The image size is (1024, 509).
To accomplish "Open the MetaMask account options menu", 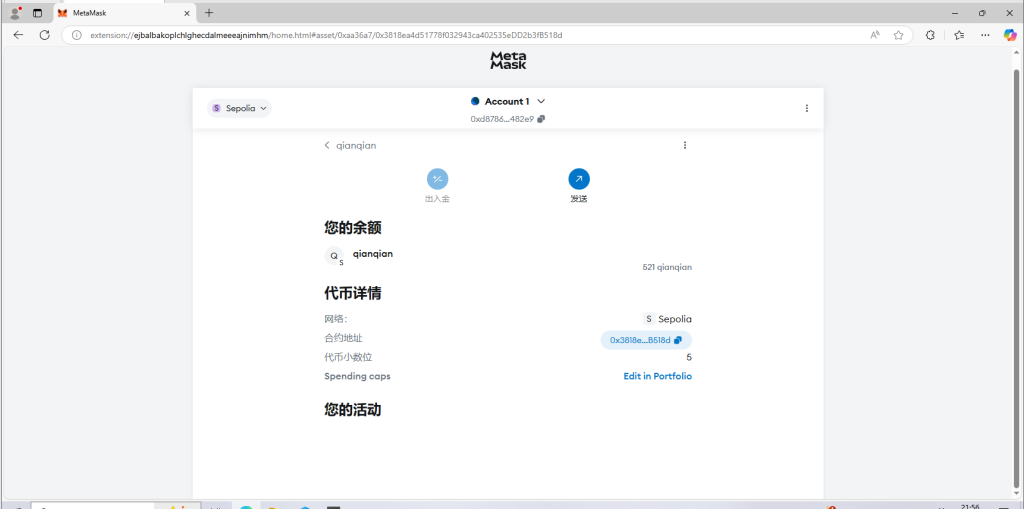I will pyautogui.click(x=807, y=108).
